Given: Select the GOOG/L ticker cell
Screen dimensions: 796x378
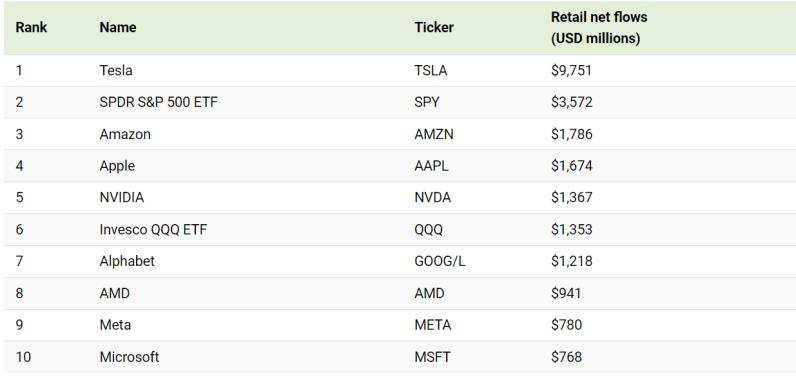Looking at the screenshot, I should [x=440, y=261].
